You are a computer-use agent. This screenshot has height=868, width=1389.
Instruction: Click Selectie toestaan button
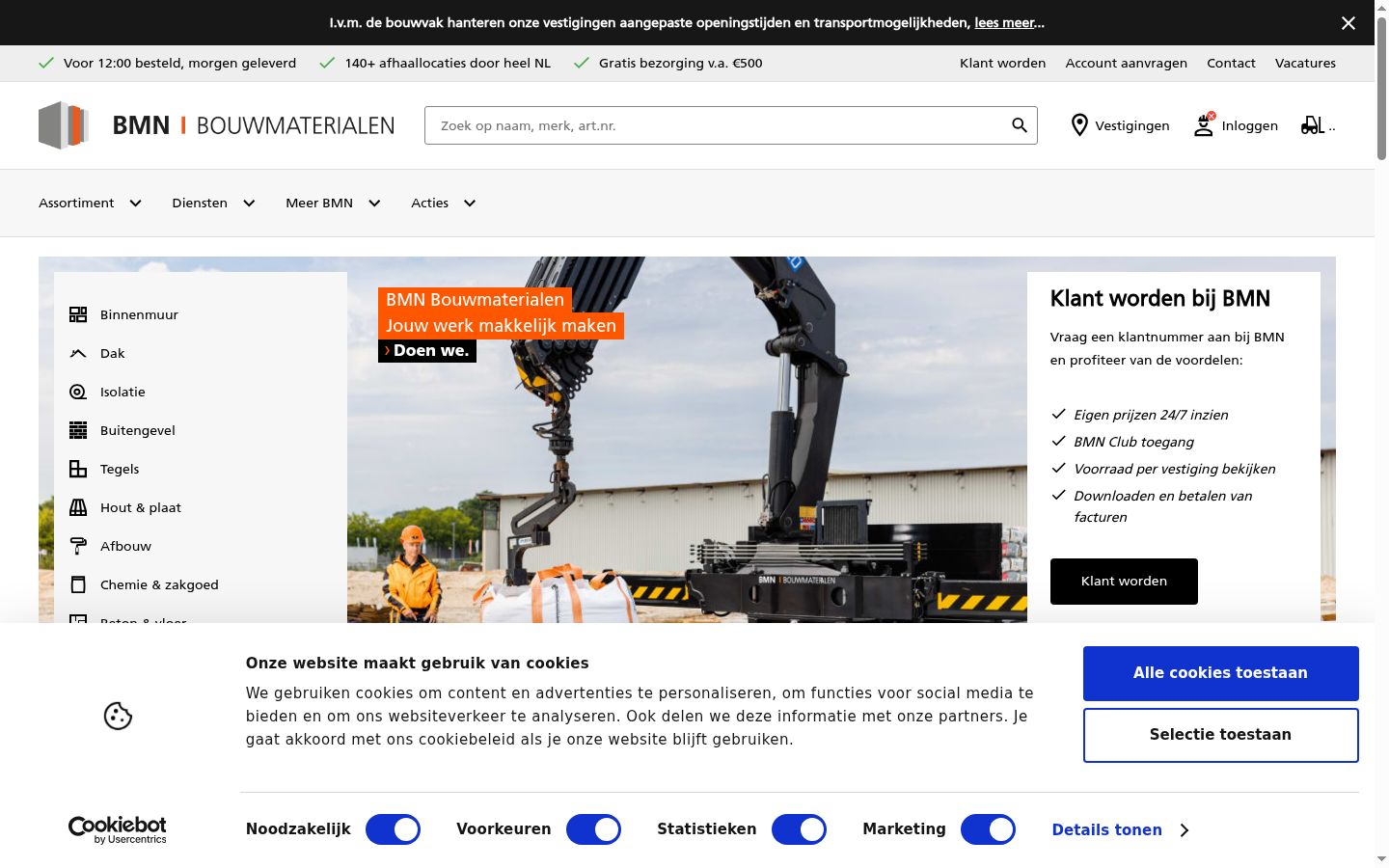tap(1221, 735)
